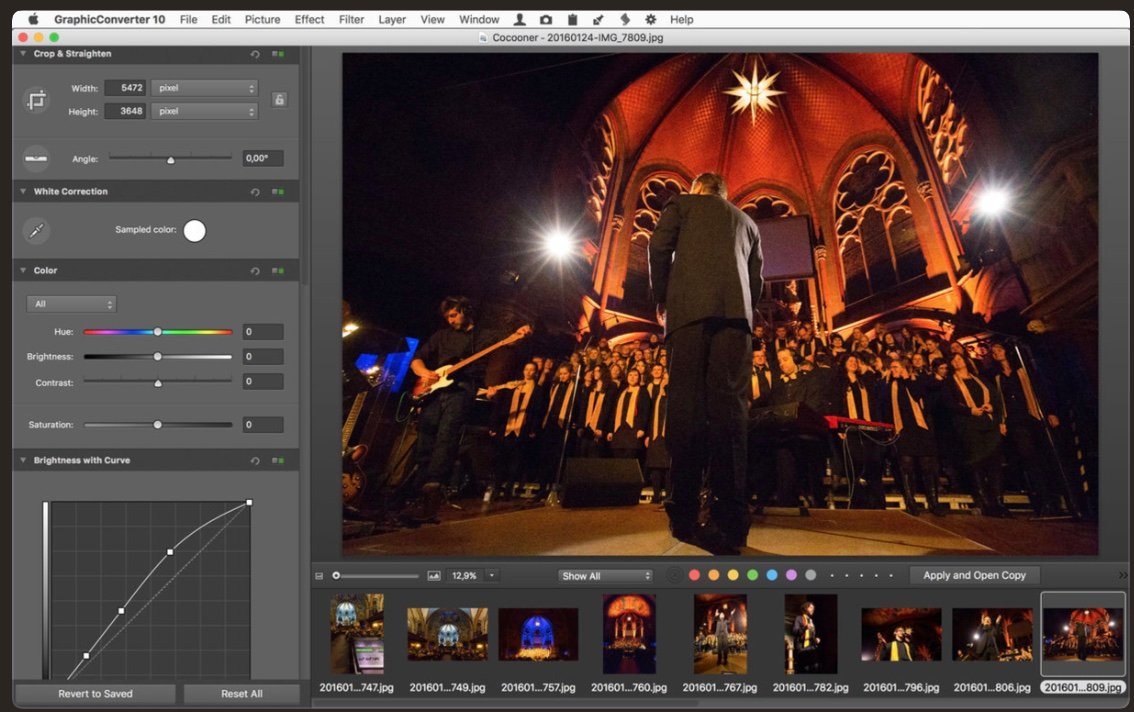Toggle Brightness with Curve on/off switch
The width and height of the screenshot is (1134, 712).
(278, 461)
